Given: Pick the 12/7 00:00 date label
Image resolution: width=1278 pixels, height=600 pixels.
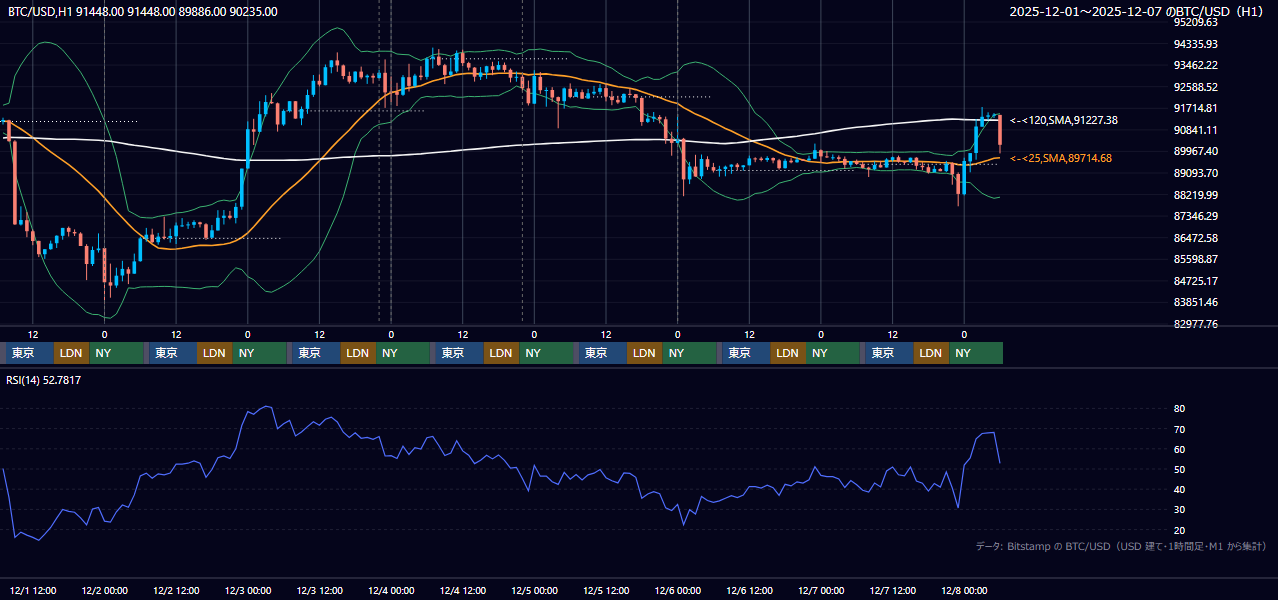Looking at the screenshot, I should coord(821,591).
